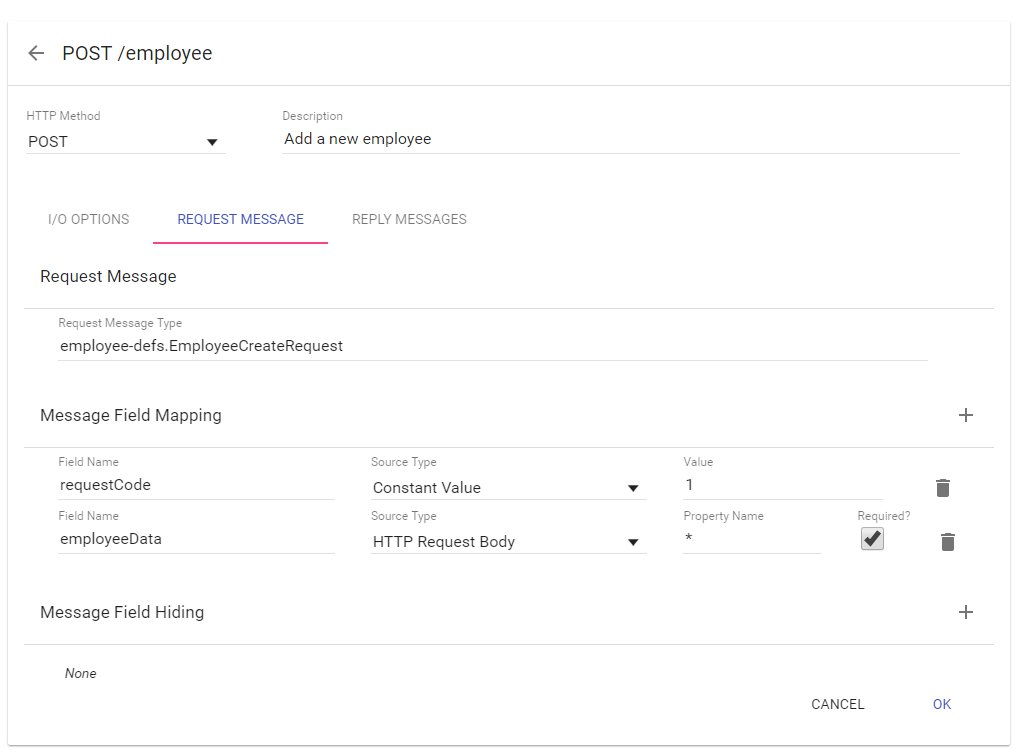The width and height of the screenshot is (1019, 752).
Task: Delete the employeeData field mapping row
Action: coord(947,542)
